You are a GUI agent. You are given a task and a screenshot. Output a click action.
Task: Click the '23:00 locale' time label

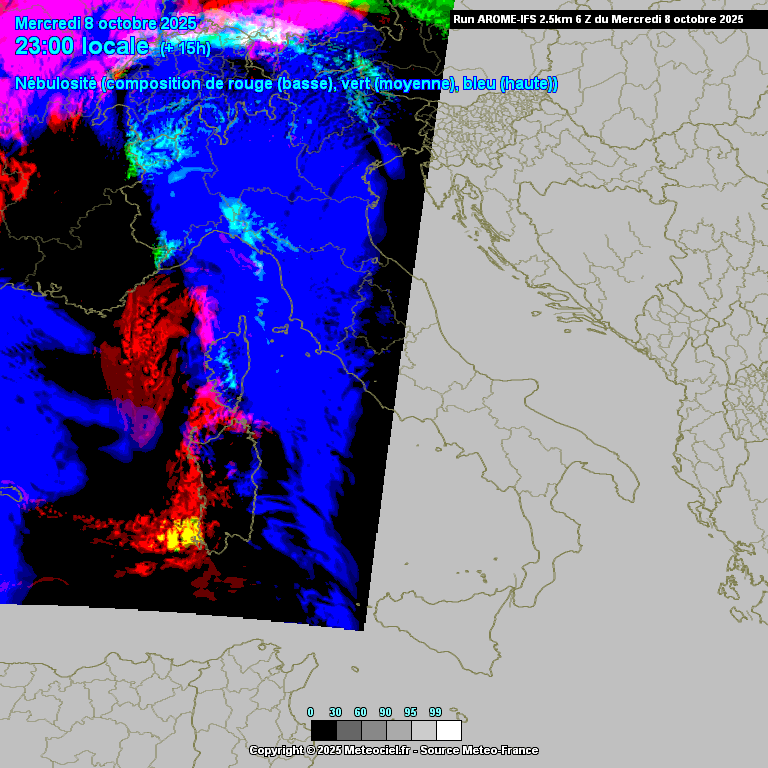pyautogui.click(x=82, y=46)
